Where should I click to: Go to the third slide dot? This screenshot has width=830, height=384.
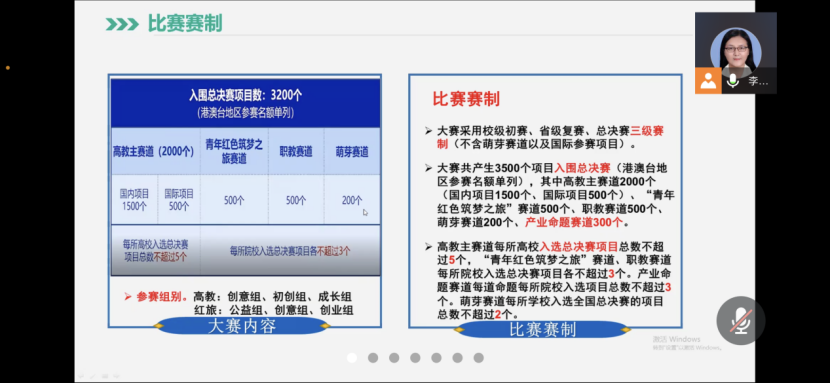point(394,358)
